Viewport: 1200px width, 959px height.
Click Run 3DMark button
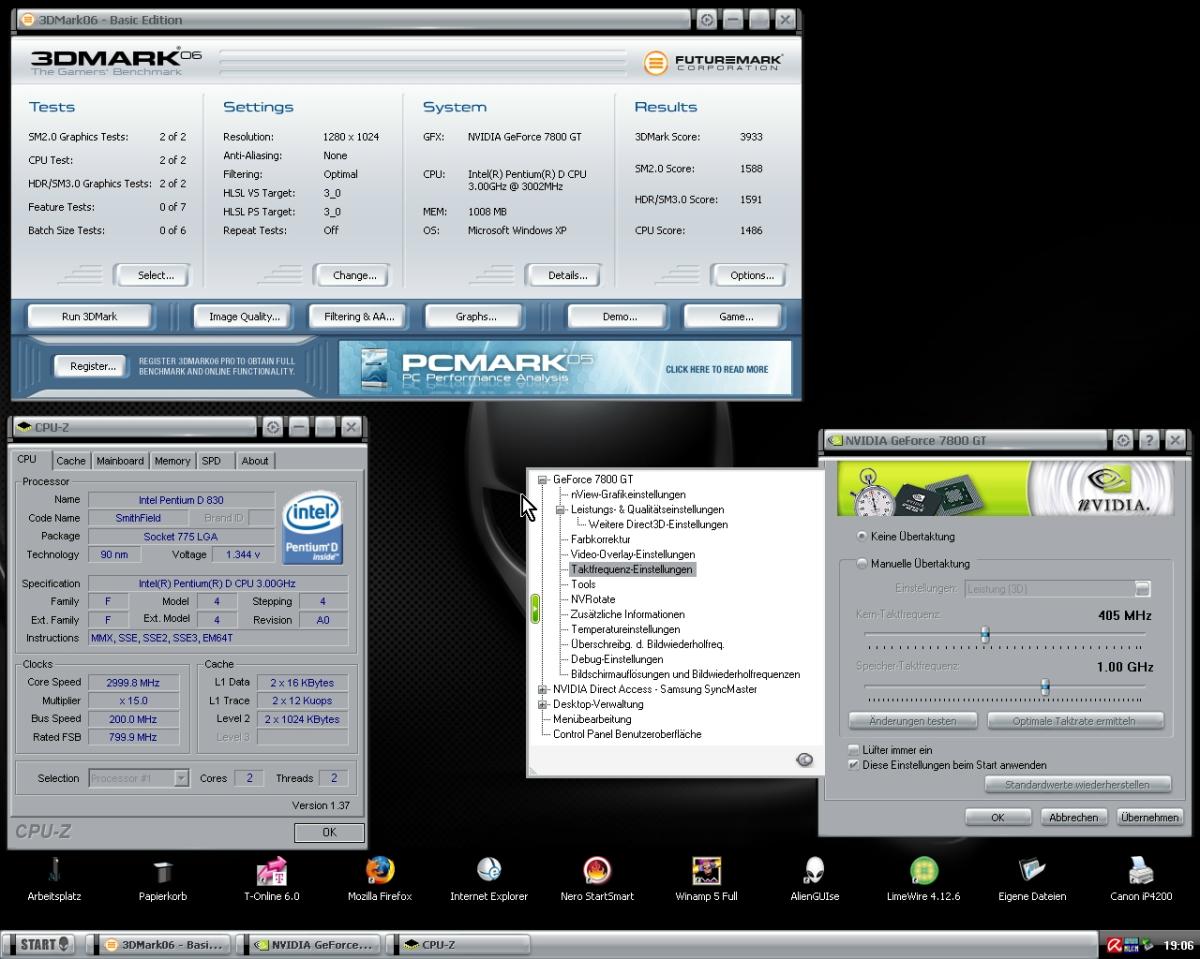90,316
